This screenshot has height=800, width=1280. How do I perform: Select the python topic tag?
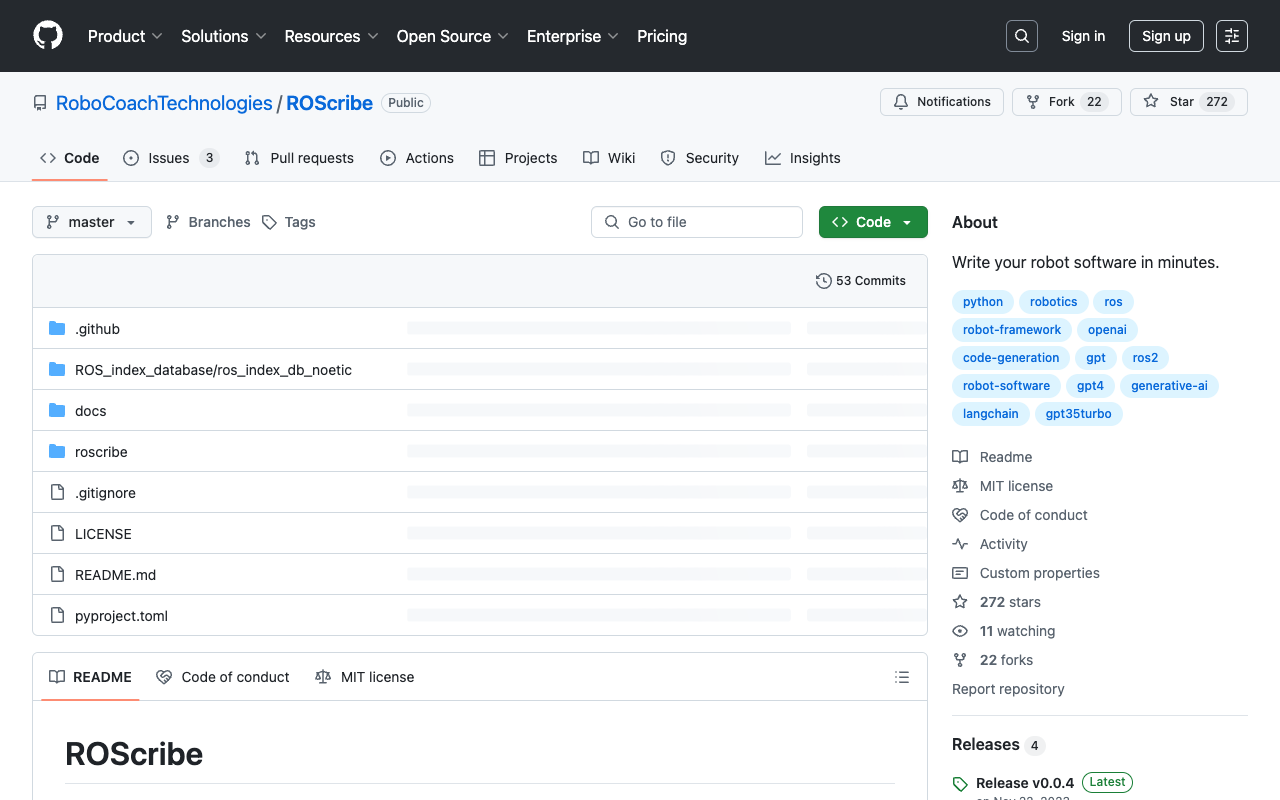tap(983, 302)
